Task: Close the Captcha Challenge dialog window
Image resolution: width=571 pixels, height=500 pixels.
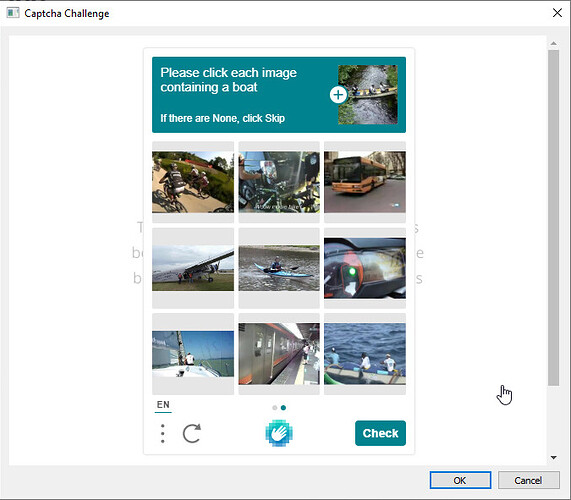Action: [557, 13]
